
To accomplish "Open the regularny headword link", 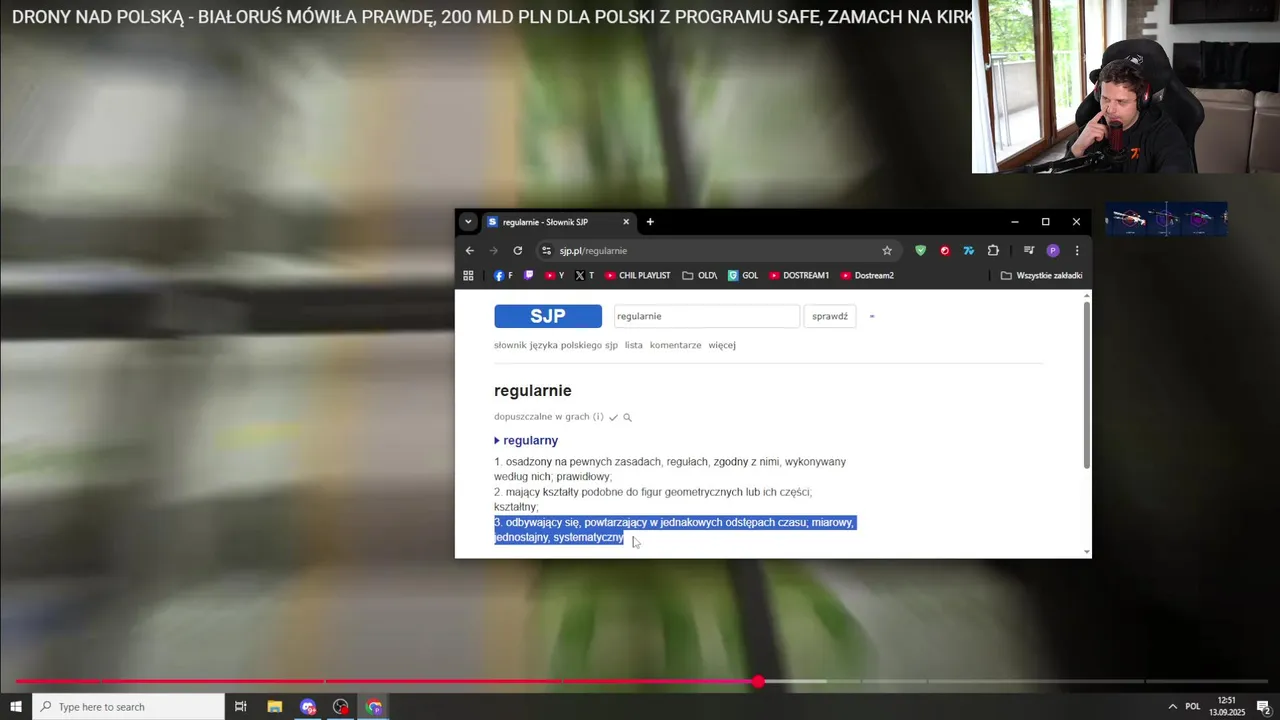I will [x=531, y=441].
